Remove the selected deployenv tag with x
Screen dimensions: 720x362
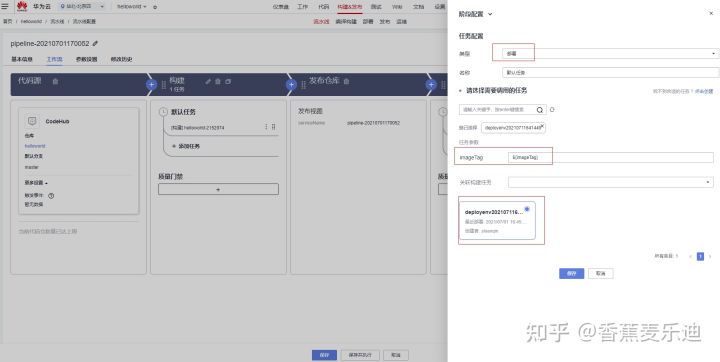pos(542,125)
